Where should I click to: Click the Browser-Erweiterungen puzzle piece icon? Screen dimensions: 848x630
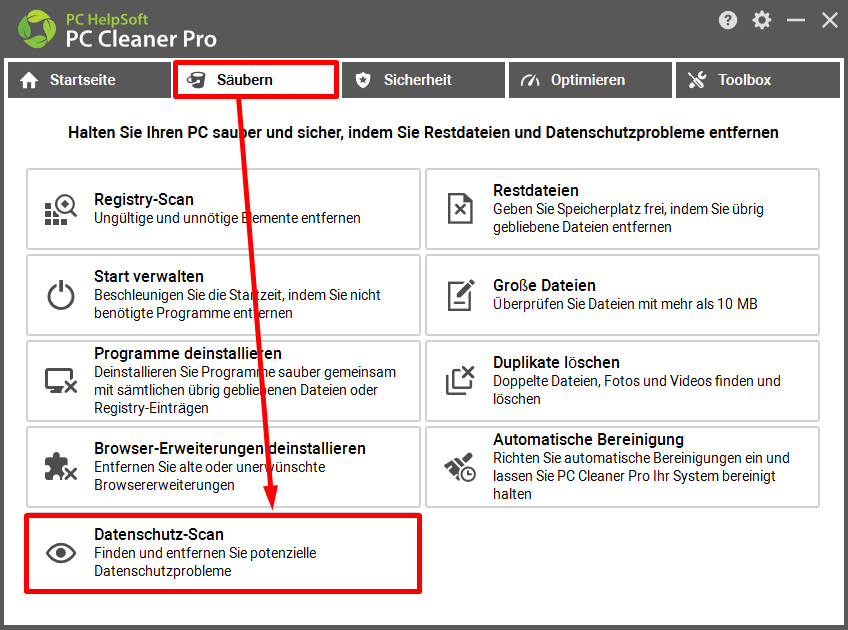pos(61,466)
